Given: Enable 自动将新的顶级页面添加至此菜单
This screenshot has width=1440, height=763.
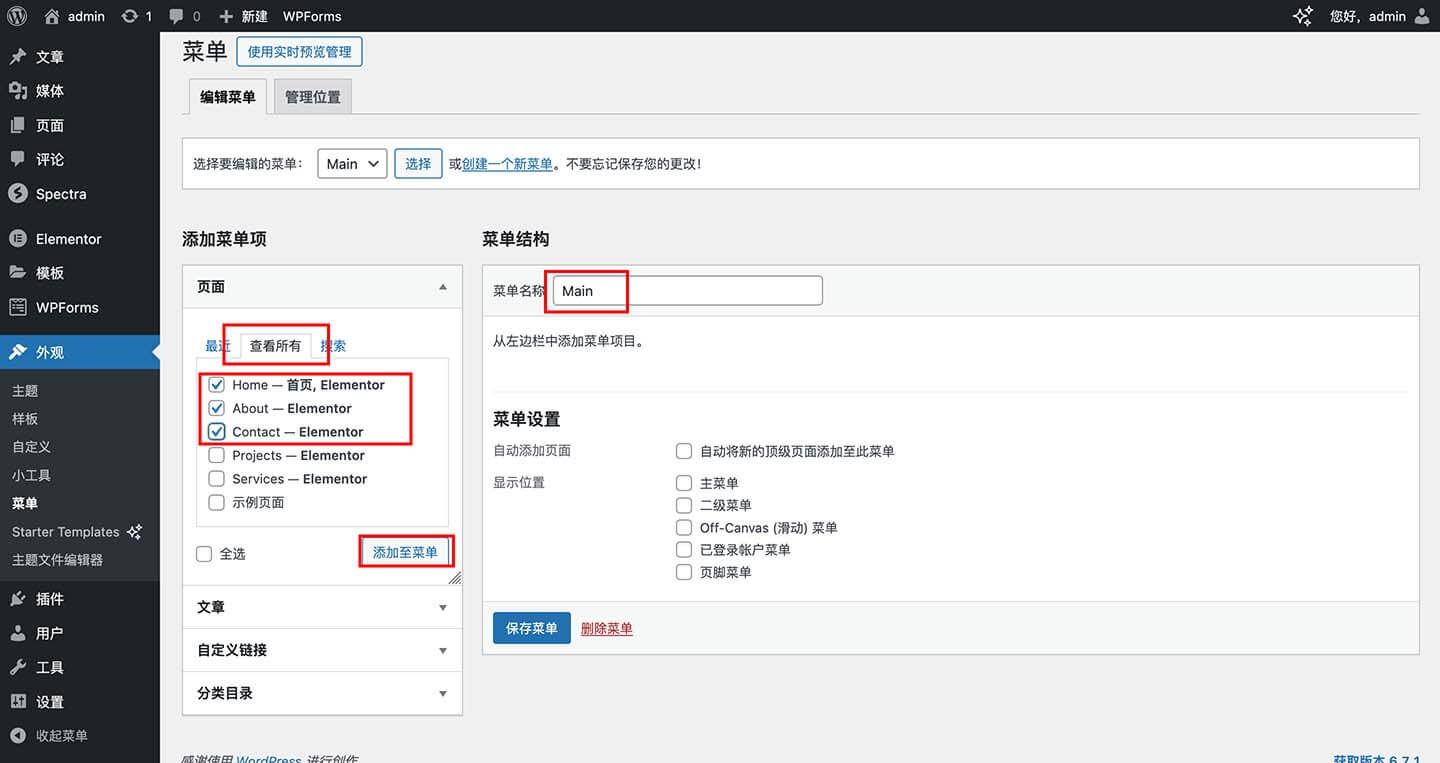Looking at the screenshot, I should [684, 451].
